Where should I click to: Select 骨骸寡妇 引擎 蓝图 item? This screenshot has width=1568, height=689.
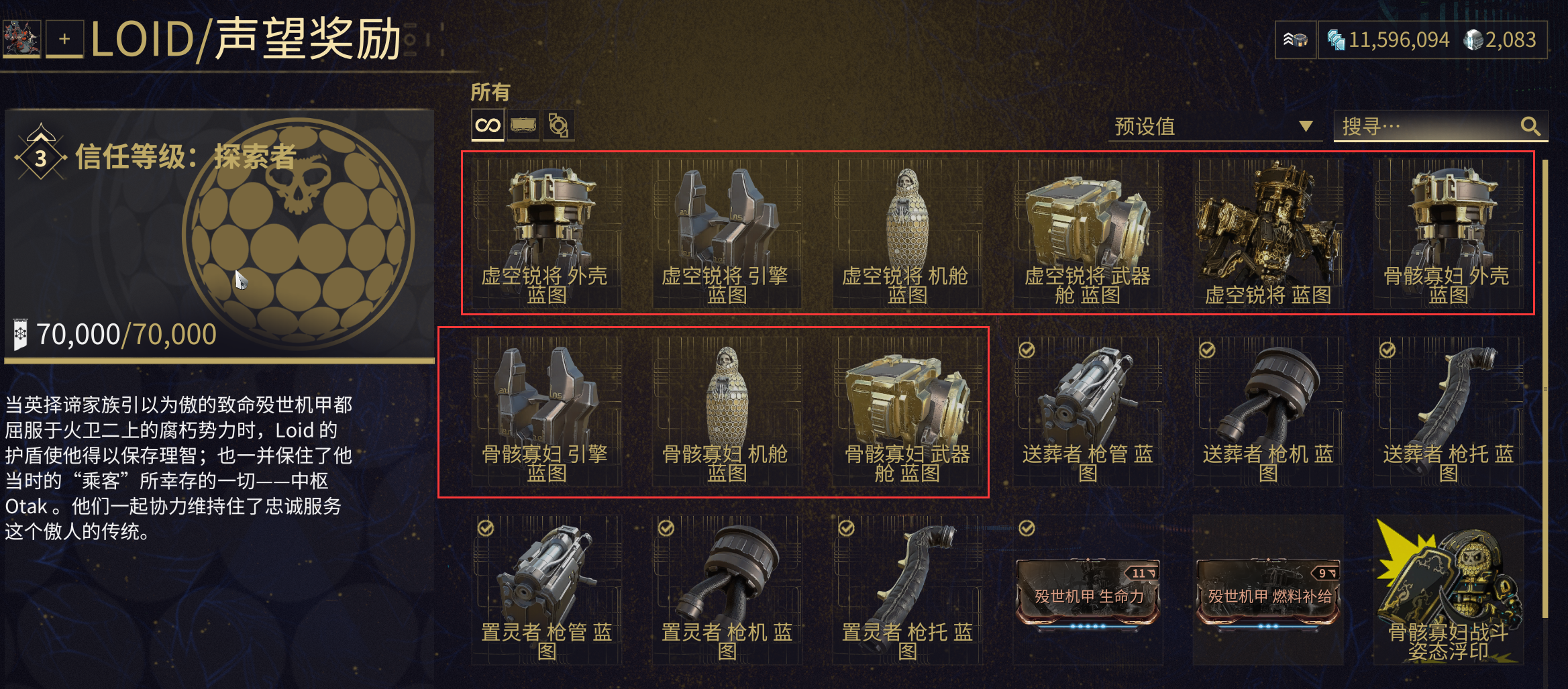[545, 412]
